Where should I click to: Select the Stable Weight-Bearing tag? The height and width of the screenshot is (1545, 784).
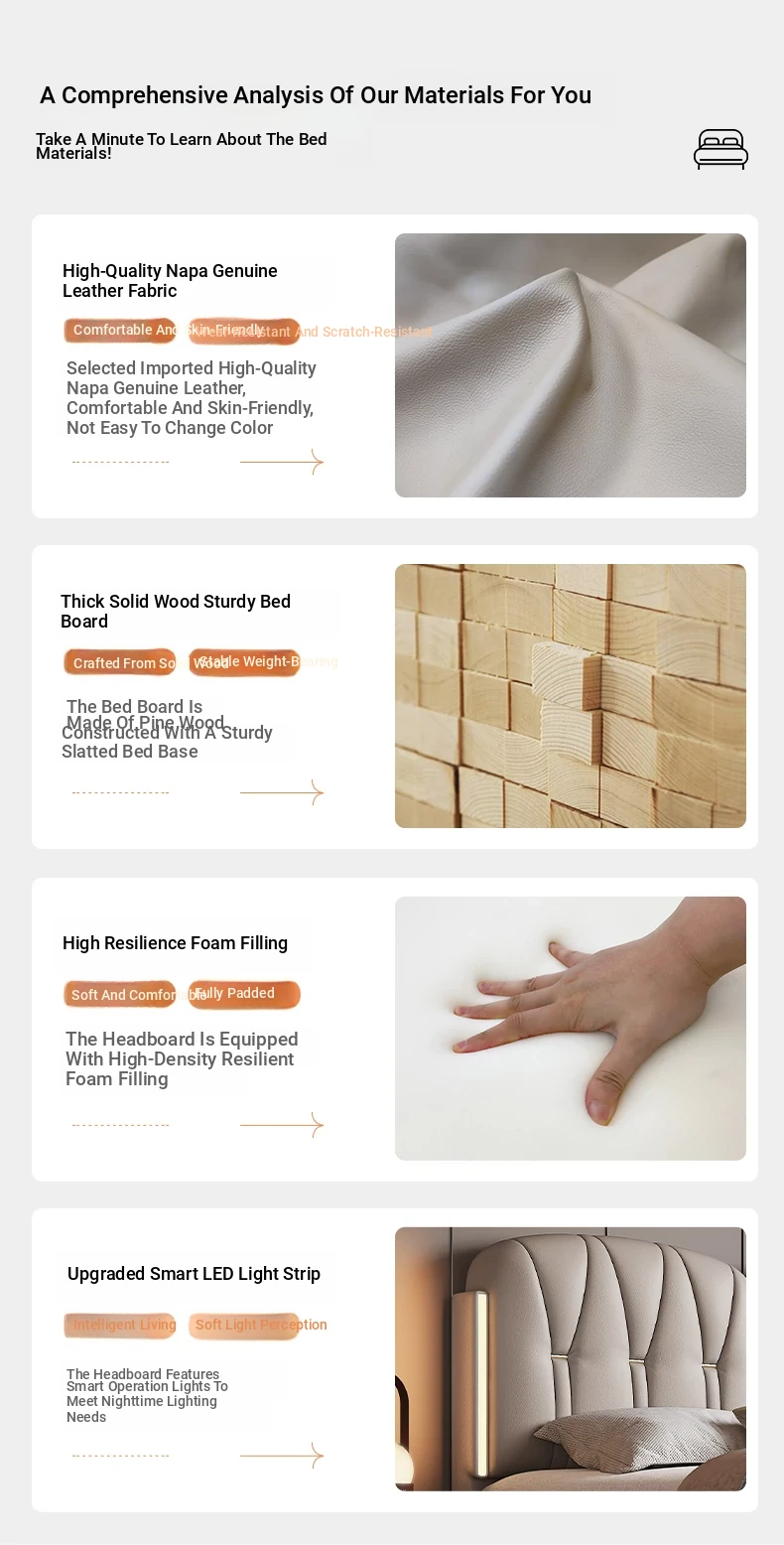pyautogui.click(x=244, y=662)
